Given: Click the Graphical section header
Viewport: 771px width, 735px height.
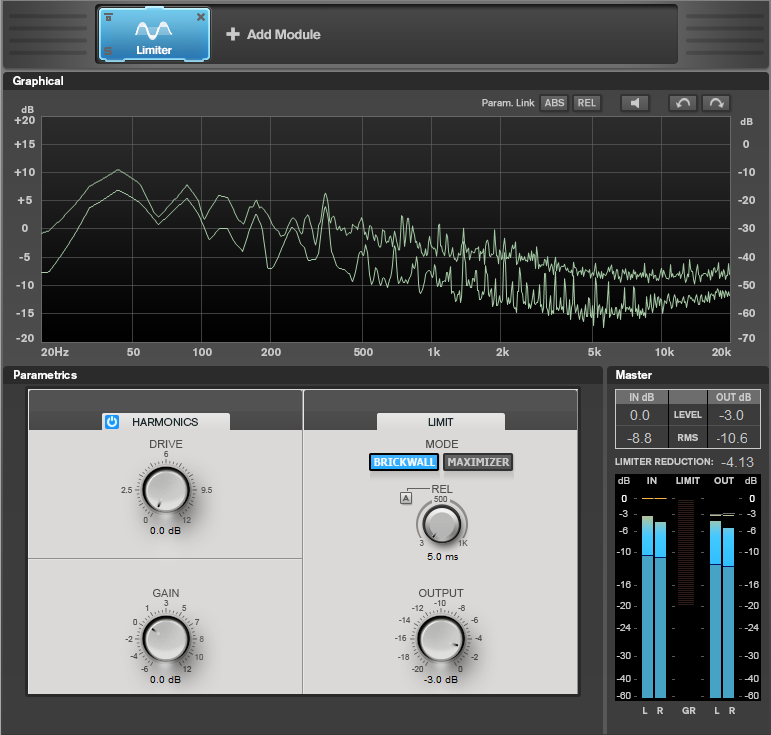Looking at the screenshot, I should (38, 81).
